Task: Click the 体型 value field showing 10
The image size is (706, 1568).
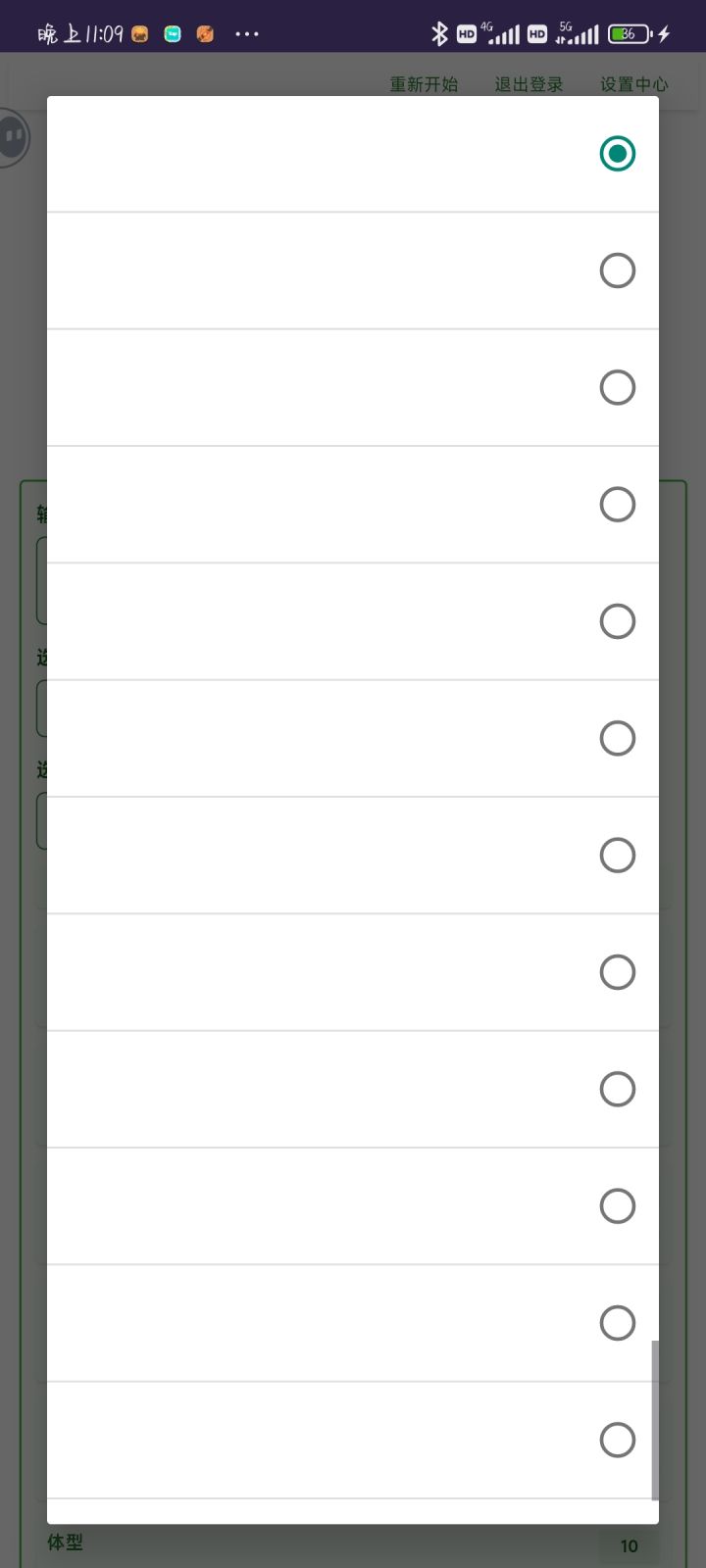Action: (629, 1545)
